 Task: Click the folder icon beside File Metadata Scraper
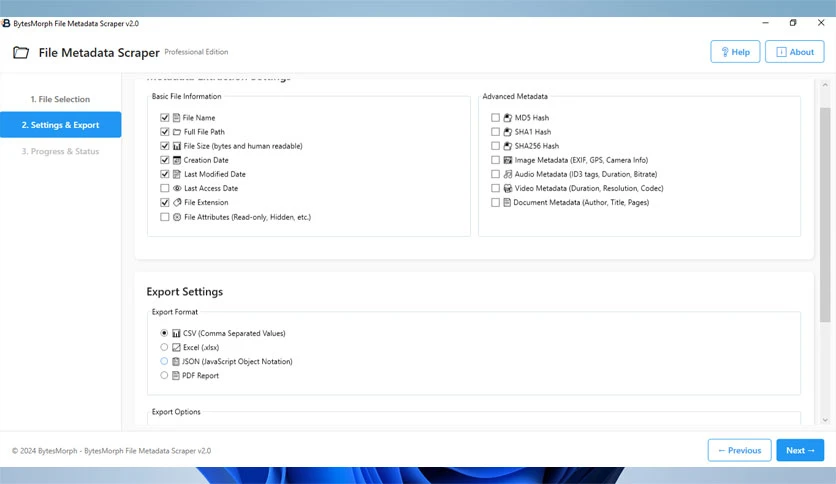pos(21,52)
